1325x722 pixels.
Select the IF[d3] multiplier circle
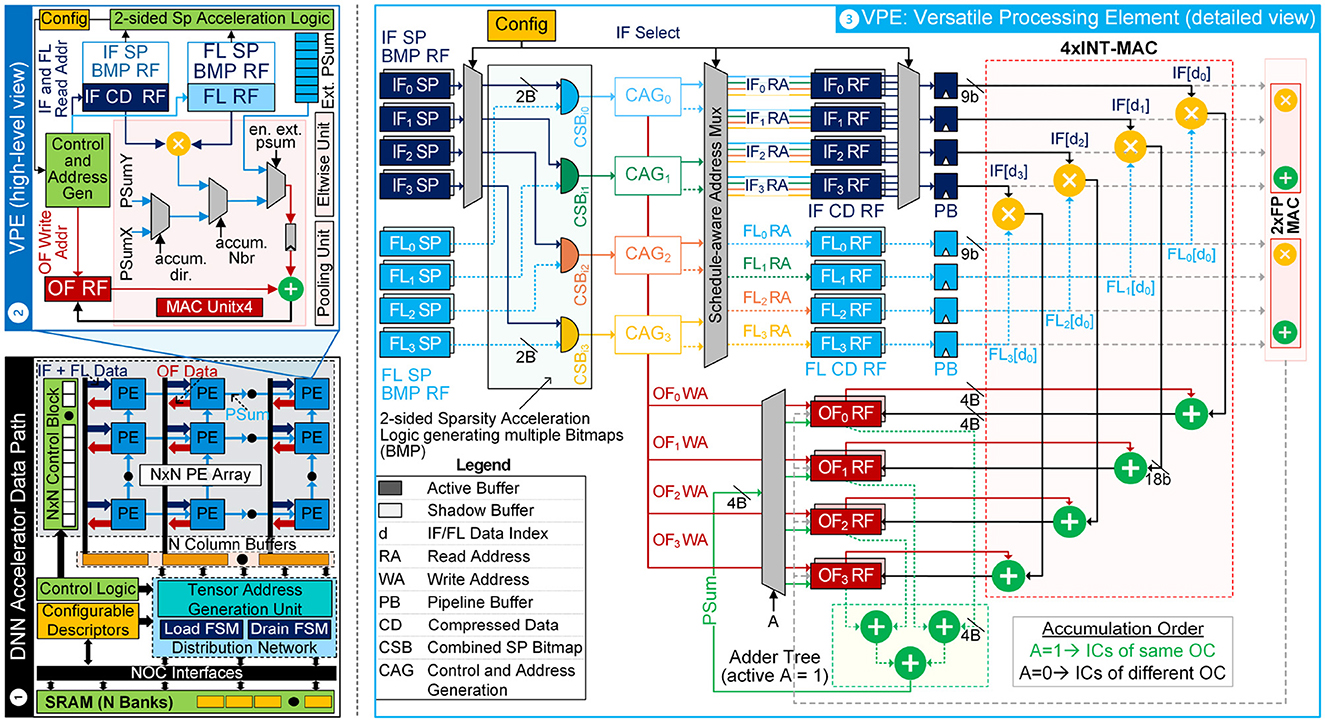(x=1009, y=213)
